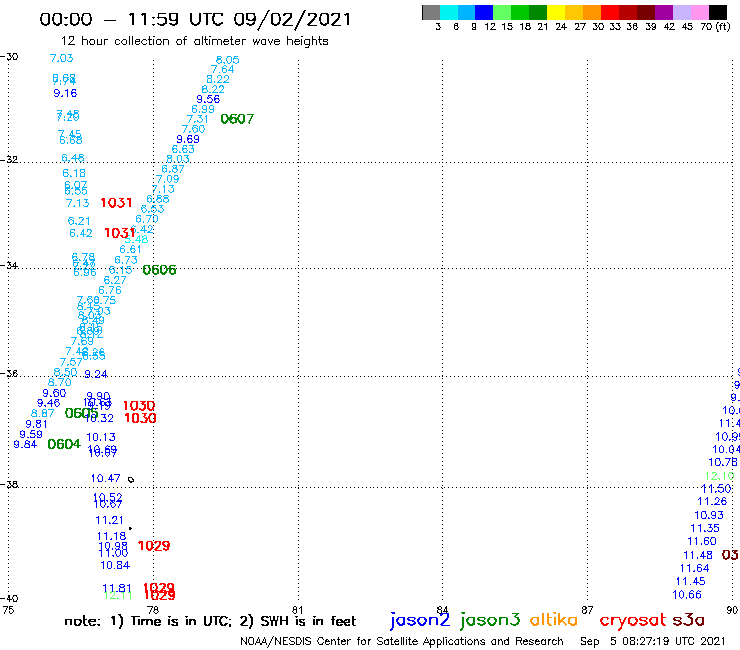Screen dimensions: 740x650
Task: Pick the yellow legend color swatch
Action: coord(556,12)
